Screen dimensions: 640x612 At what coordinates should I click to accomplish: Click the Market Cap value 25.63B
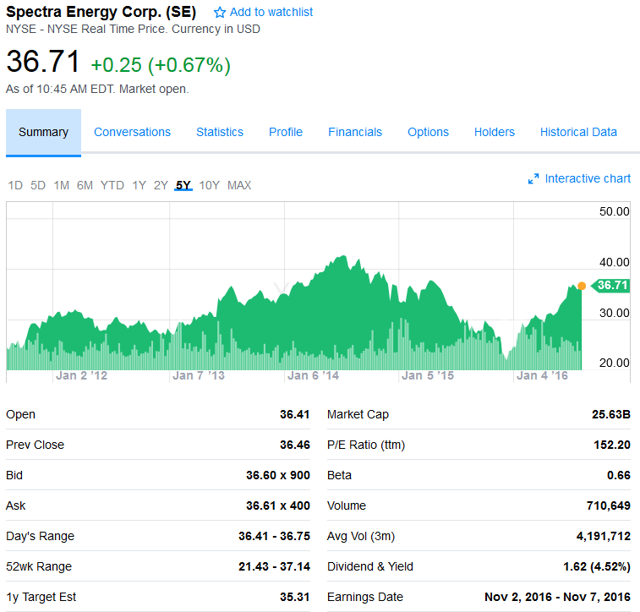[611, 414]
